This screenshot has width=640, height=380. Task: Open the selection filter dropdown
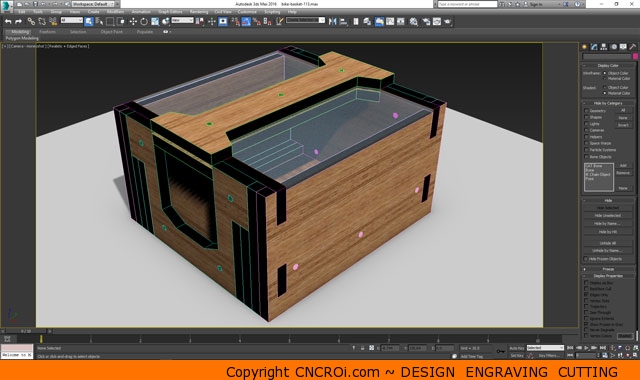point(72,20)
